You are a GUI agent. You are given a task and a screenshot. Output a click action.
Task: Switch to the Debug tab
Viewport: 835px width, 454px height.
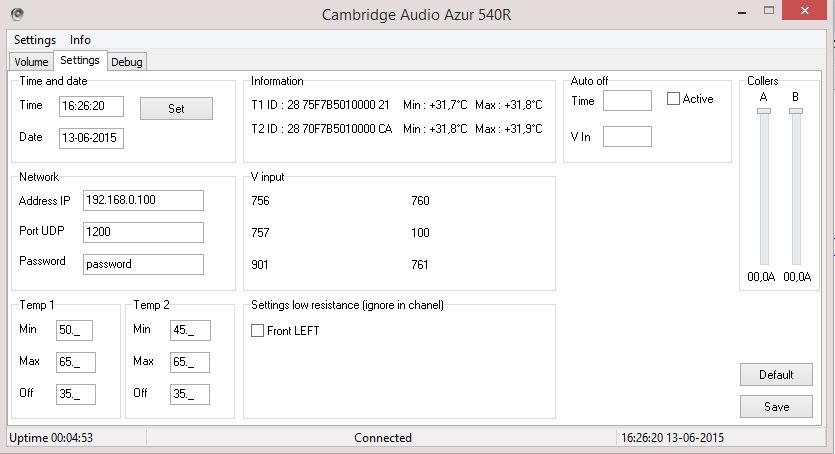tap(127, 62)
